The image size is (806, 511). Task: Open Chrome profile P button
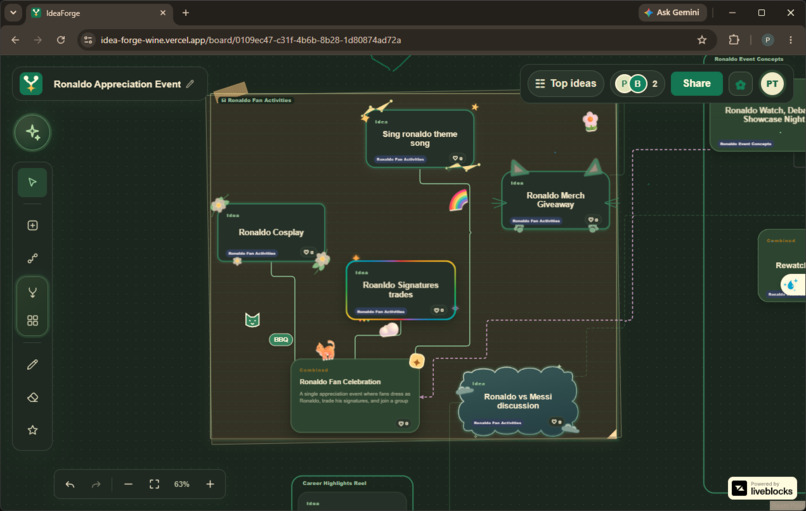[x=767, y=40]
